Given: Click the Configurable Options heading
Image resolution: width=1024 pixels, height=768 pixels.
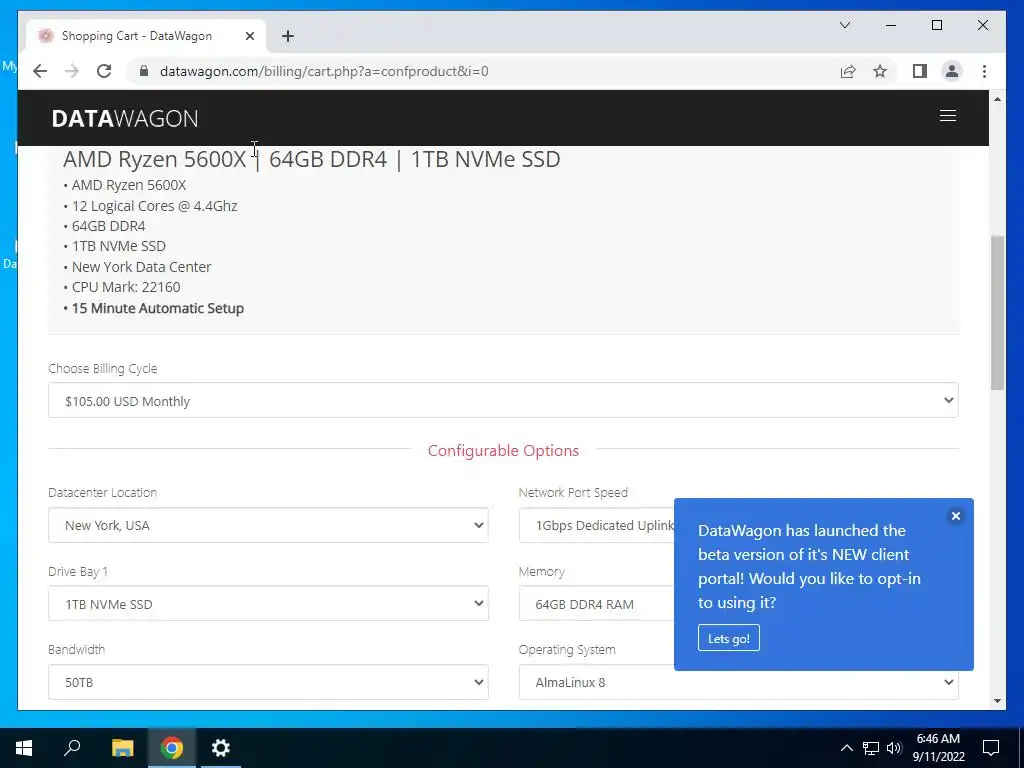Looking at the screenshot, I should (x=503, y=451).
